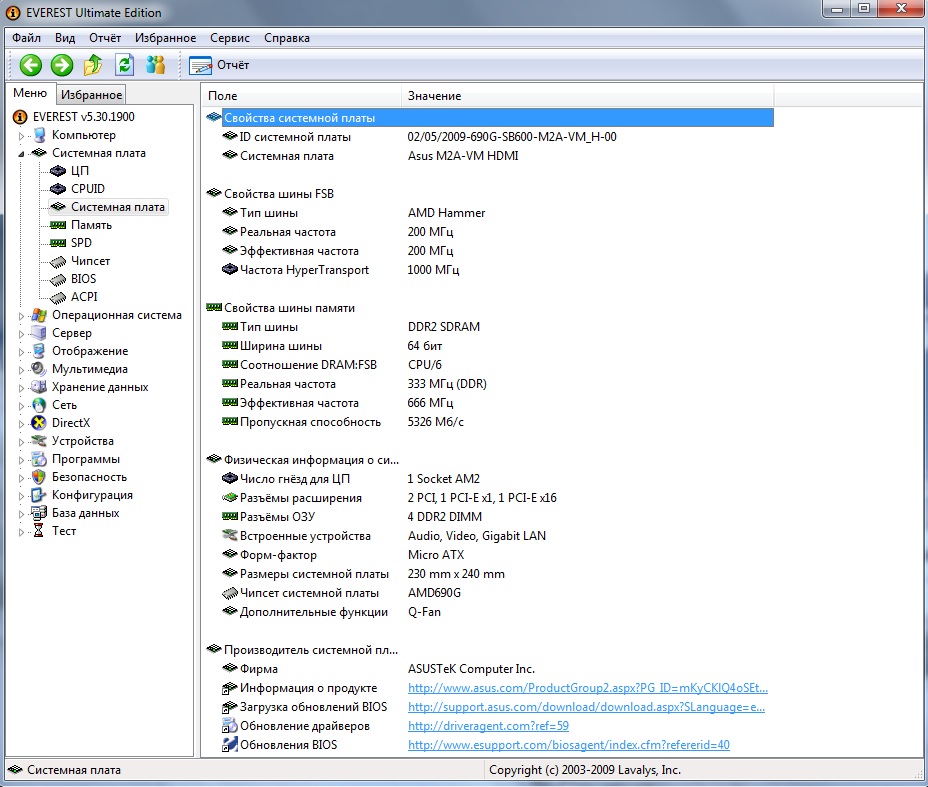Click the Up level folder toolbar icon

point(93,65)
